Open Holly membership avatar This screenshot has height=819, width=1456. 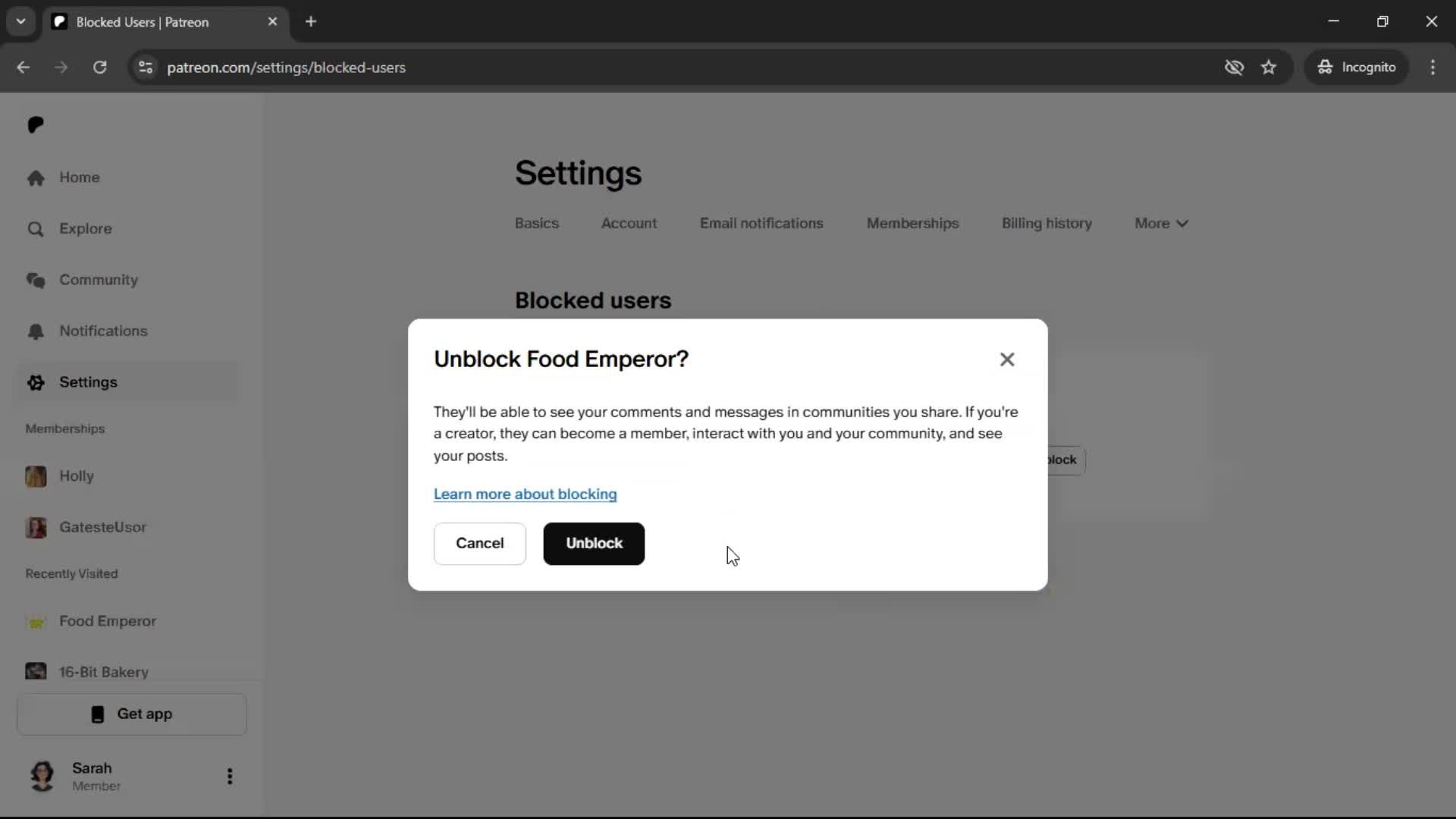36,476
